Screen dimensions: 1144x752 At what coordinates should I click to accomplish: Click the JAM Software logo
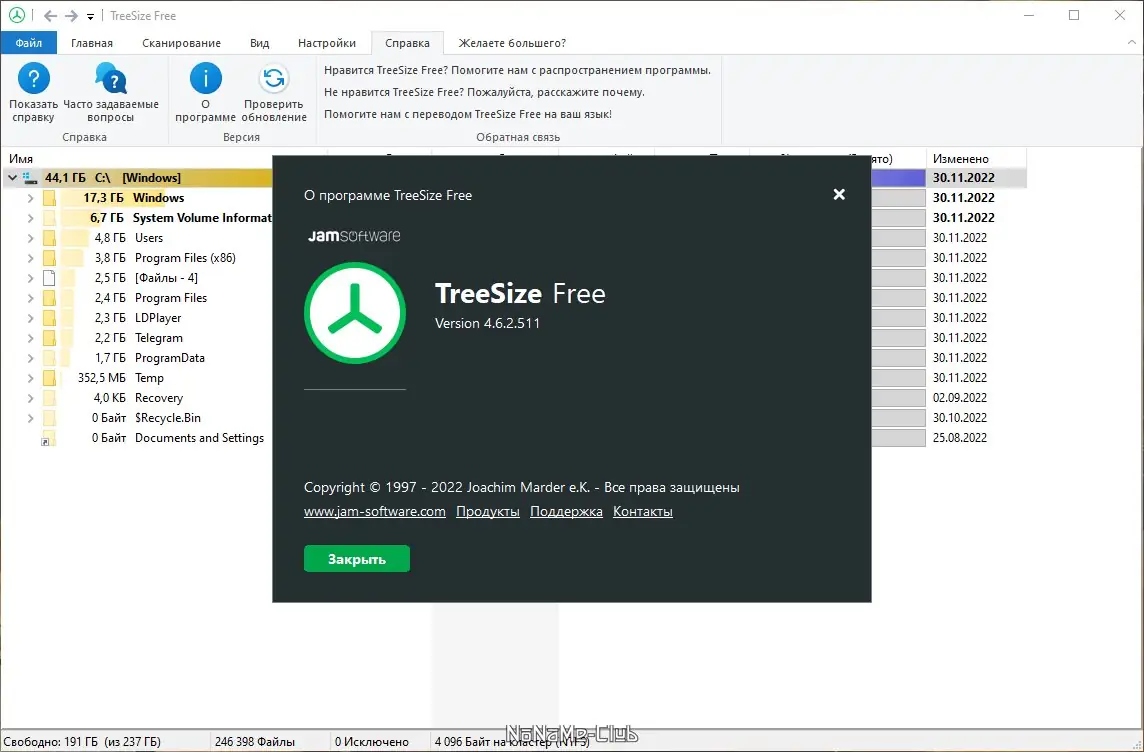click(x=354, y=236)
